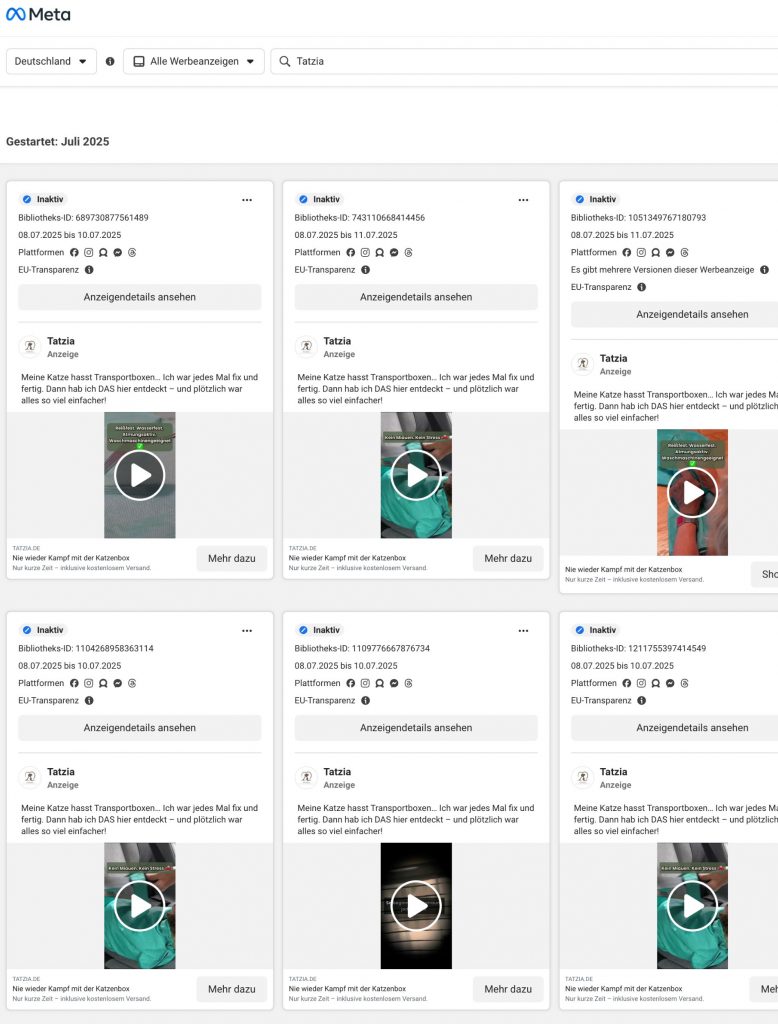778x1024 pixels.
Task: Click Threads platform icon on ad 1109776667876734
Action: pos(408,684)
